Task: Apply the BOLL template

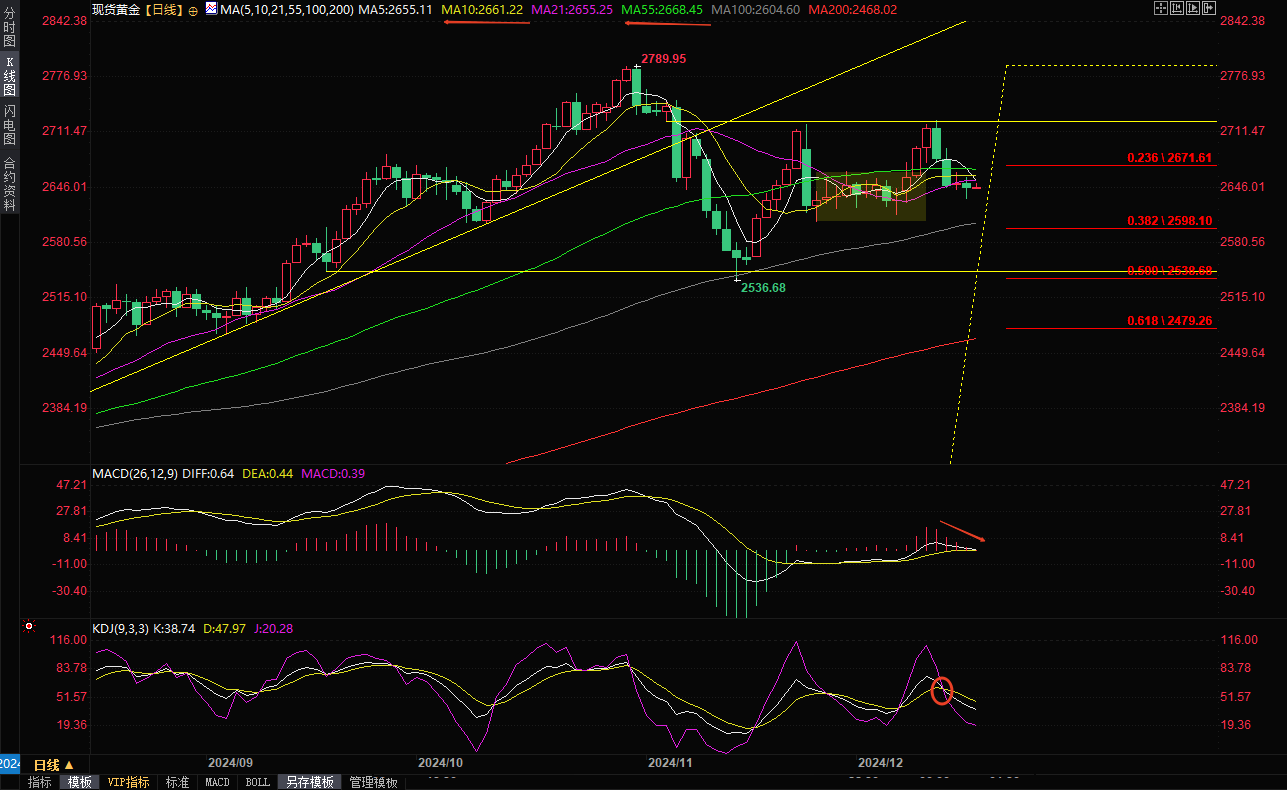Action: tap(257, 782)
